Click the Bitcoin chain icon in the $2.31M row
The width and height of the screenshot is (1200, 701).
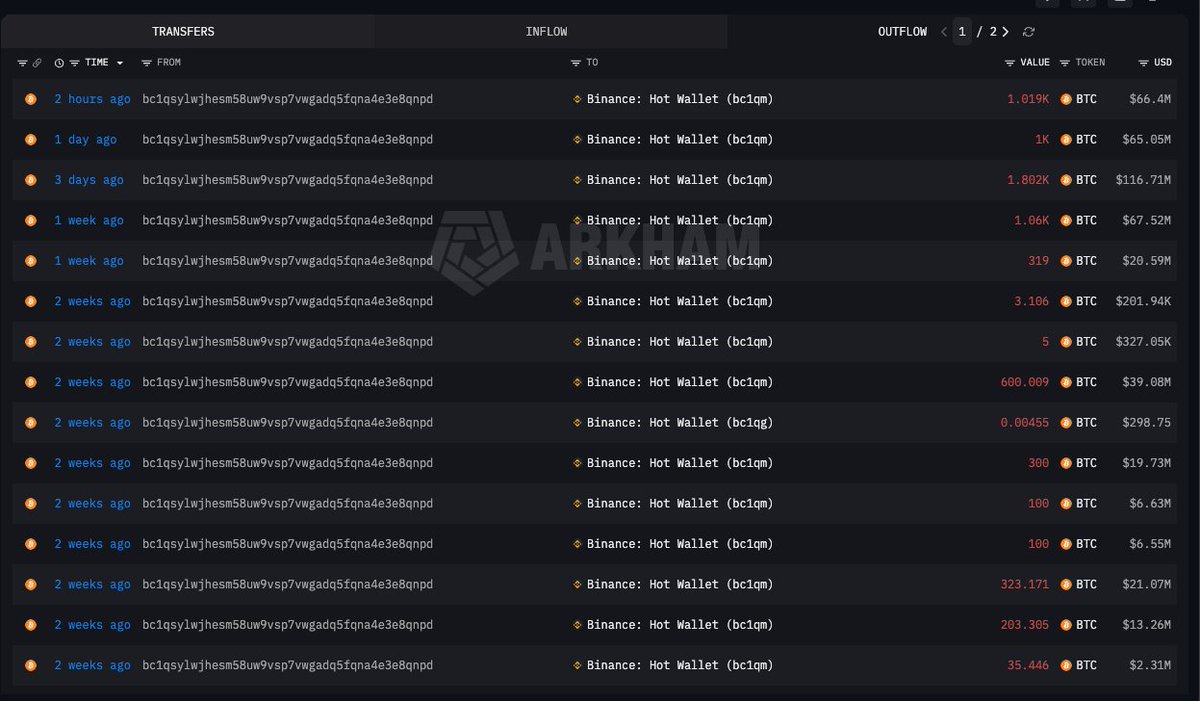coord(30,665)
